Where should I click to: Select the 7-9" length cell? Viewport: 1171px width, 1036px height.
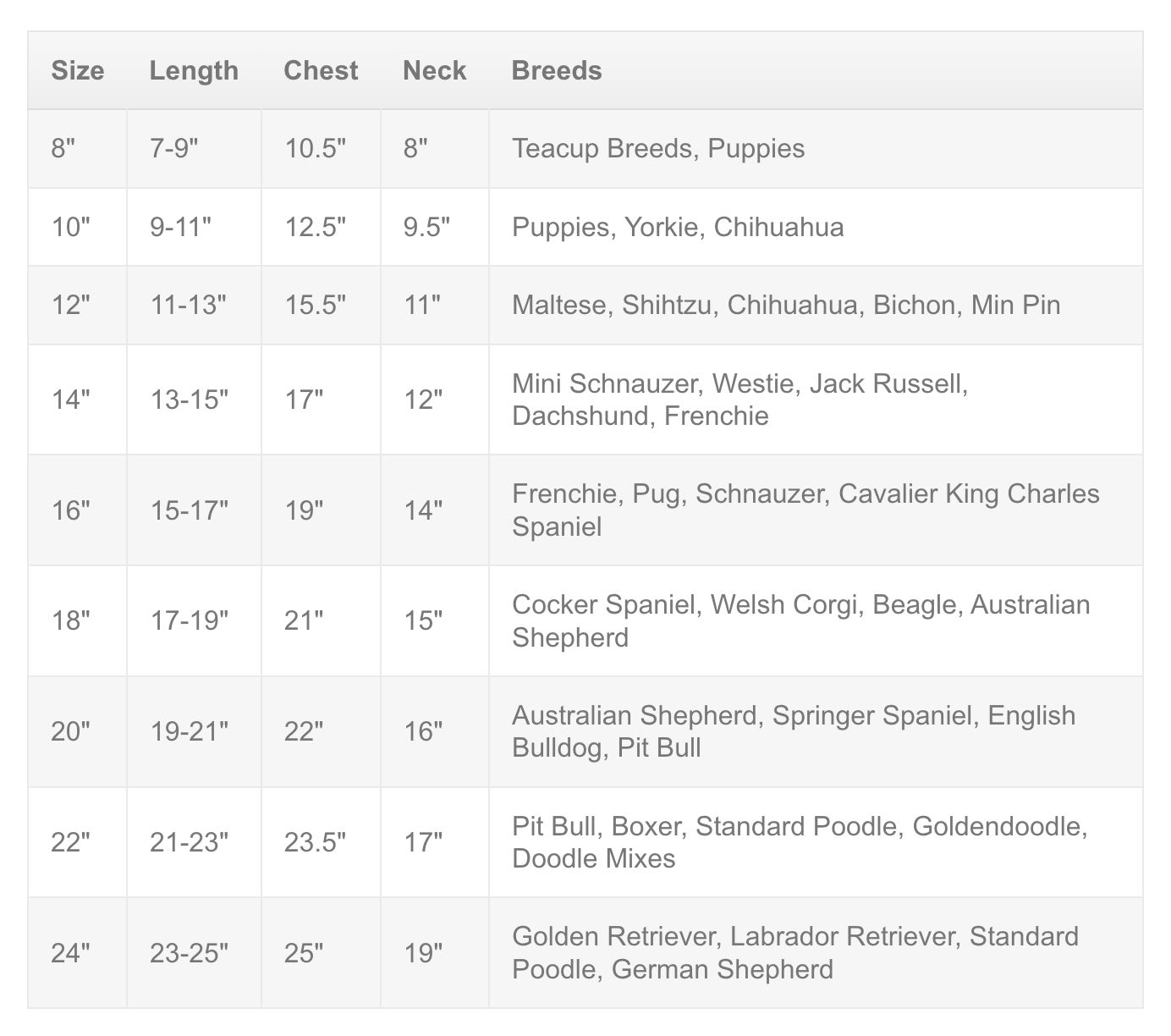click(194, 149)
